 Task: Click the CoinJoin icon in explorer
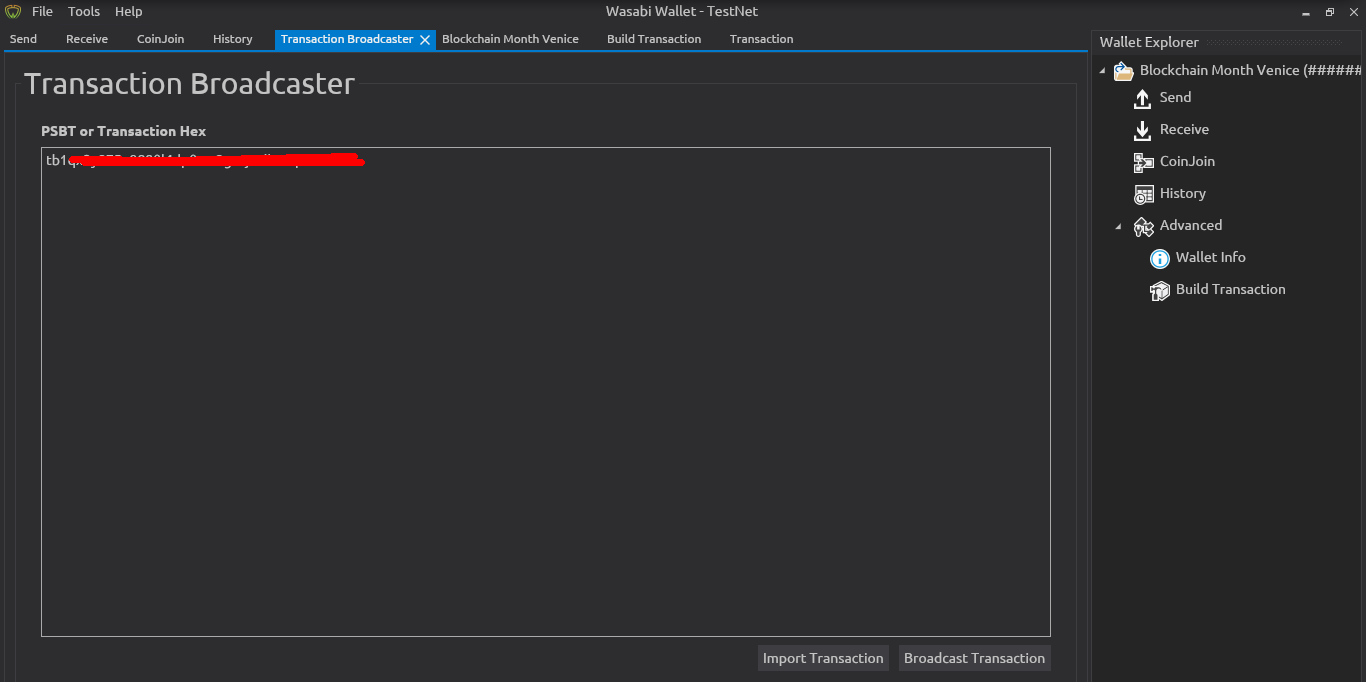(1143, 162)
